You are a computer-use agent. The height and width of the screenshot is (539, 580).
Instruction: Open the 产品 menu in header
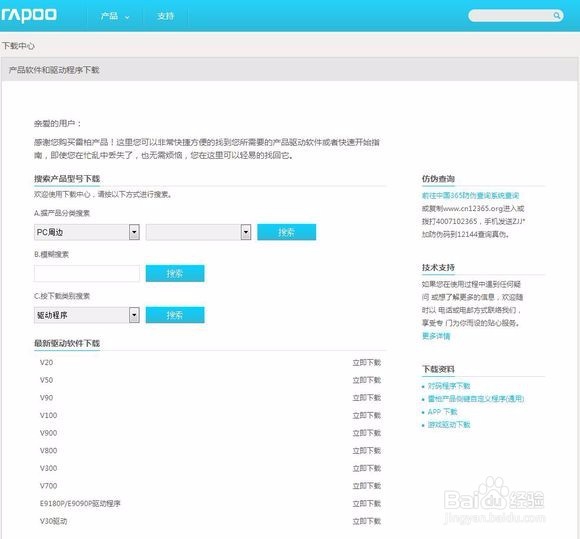tap(114, 16)
